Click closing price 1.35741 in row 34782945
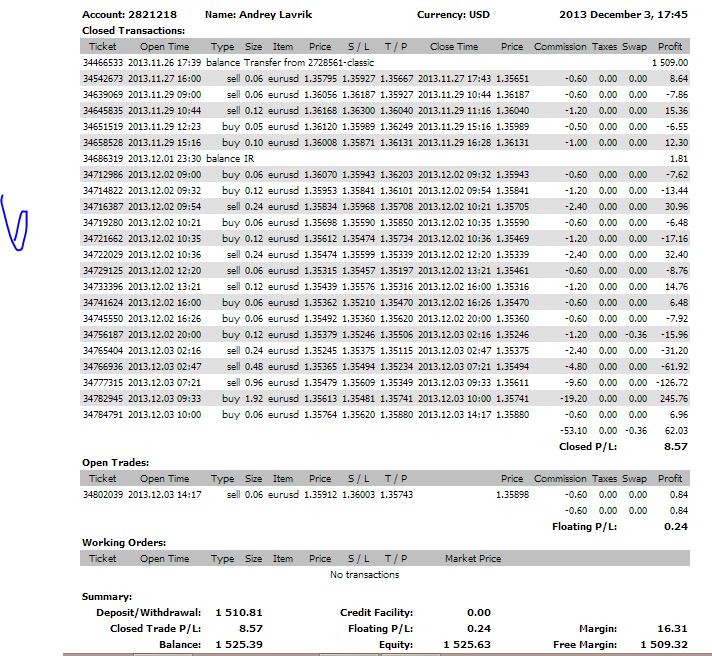Image resolution: width=712 pixels, height=656 pixels. click(512, 399)
